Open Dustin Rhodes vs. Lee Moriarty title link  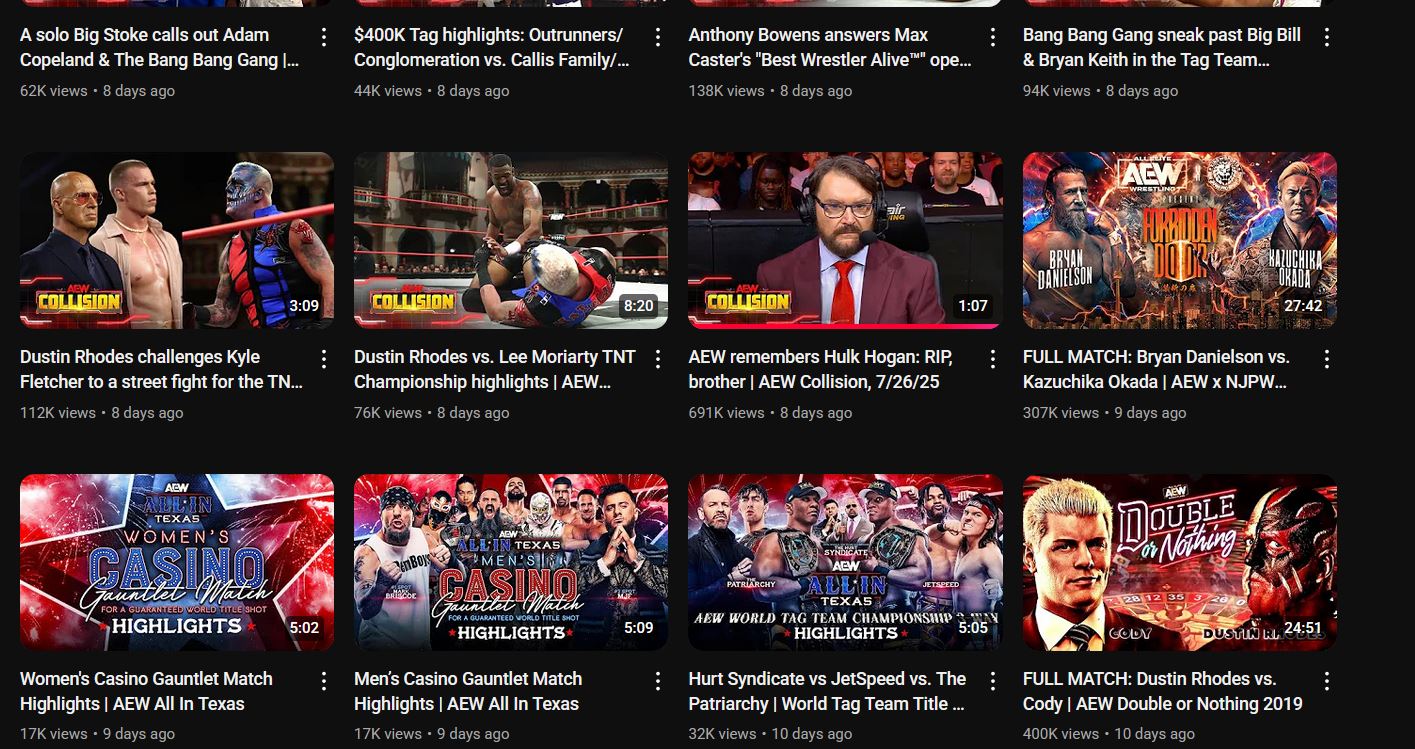(495, 369)
